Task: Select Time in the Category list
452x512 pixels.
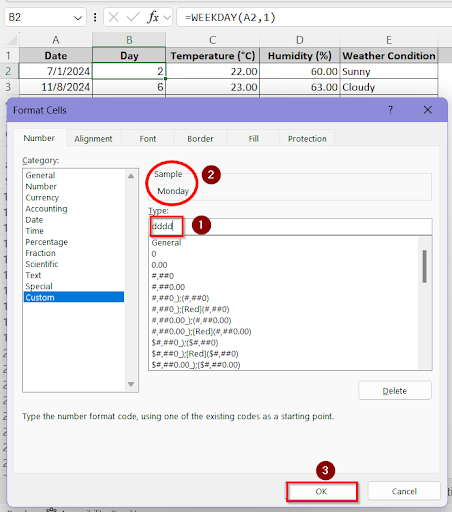Action: [35, 231]
